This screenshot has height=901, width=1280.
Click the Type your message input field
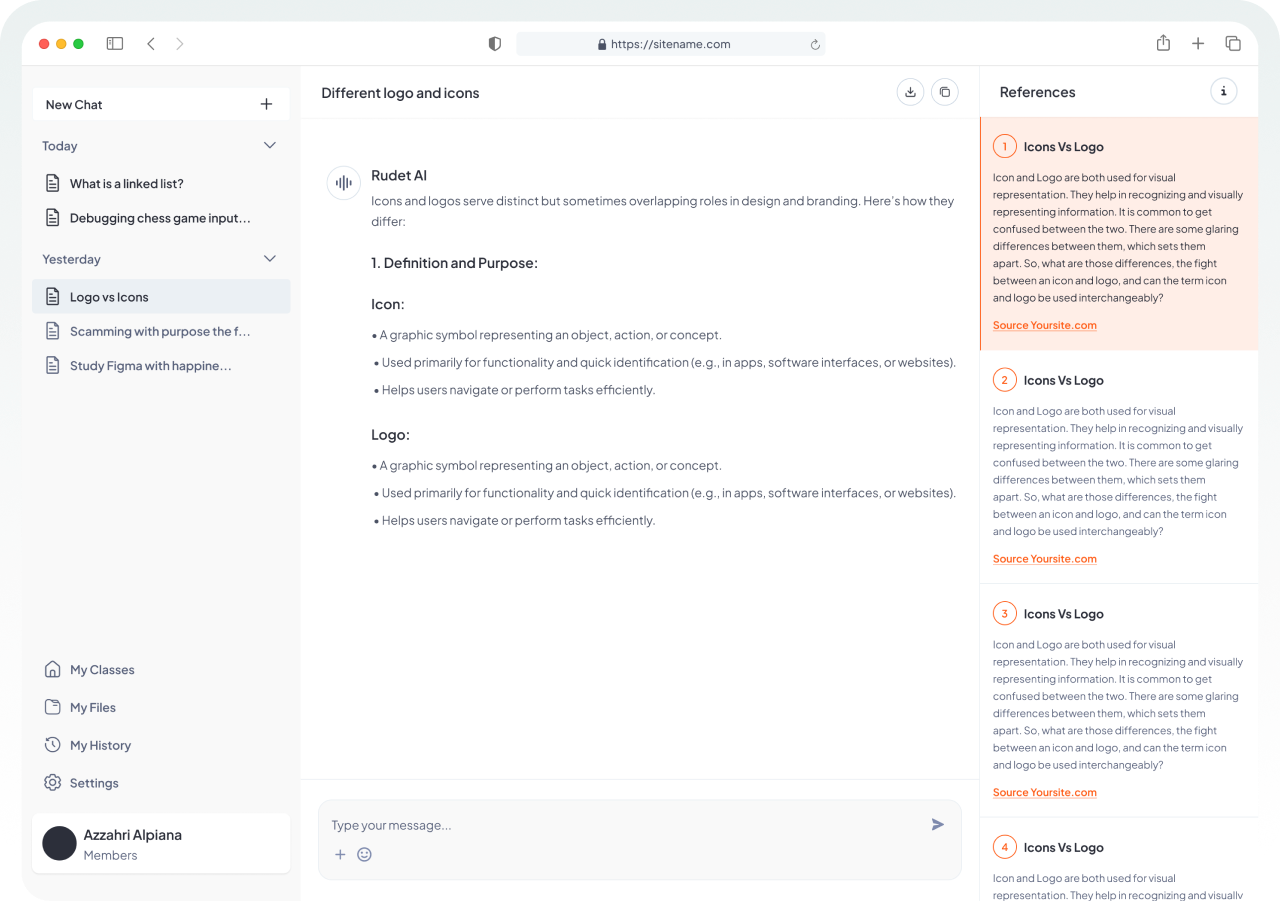pyautogui.click(x=620, y=825)
